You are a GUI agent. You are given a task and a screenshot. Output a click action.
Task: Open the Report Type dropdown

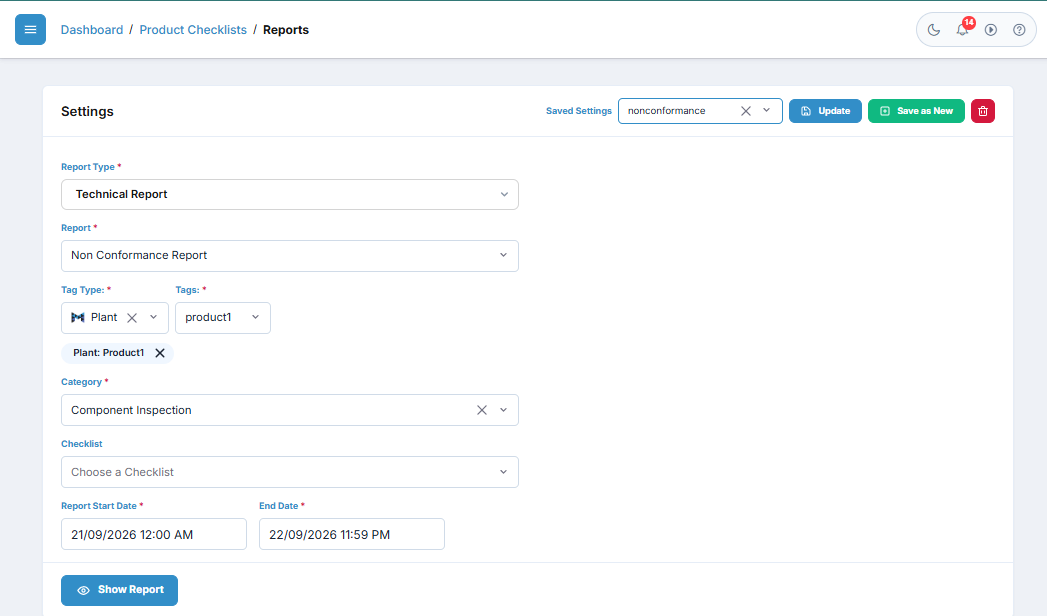290,194
